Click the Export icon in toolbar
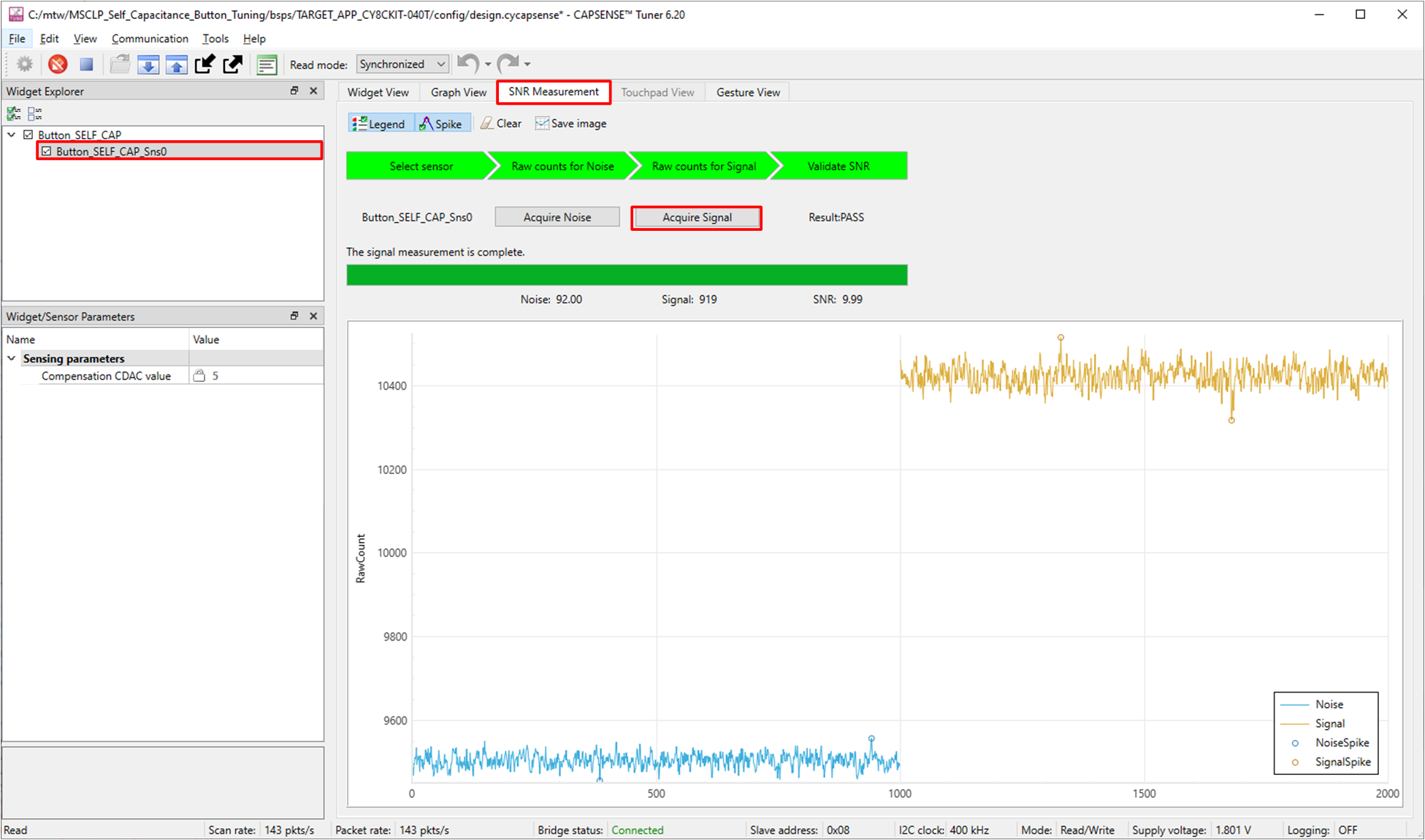The width and height of the screenshot is (1425, 840). point(233,64)
